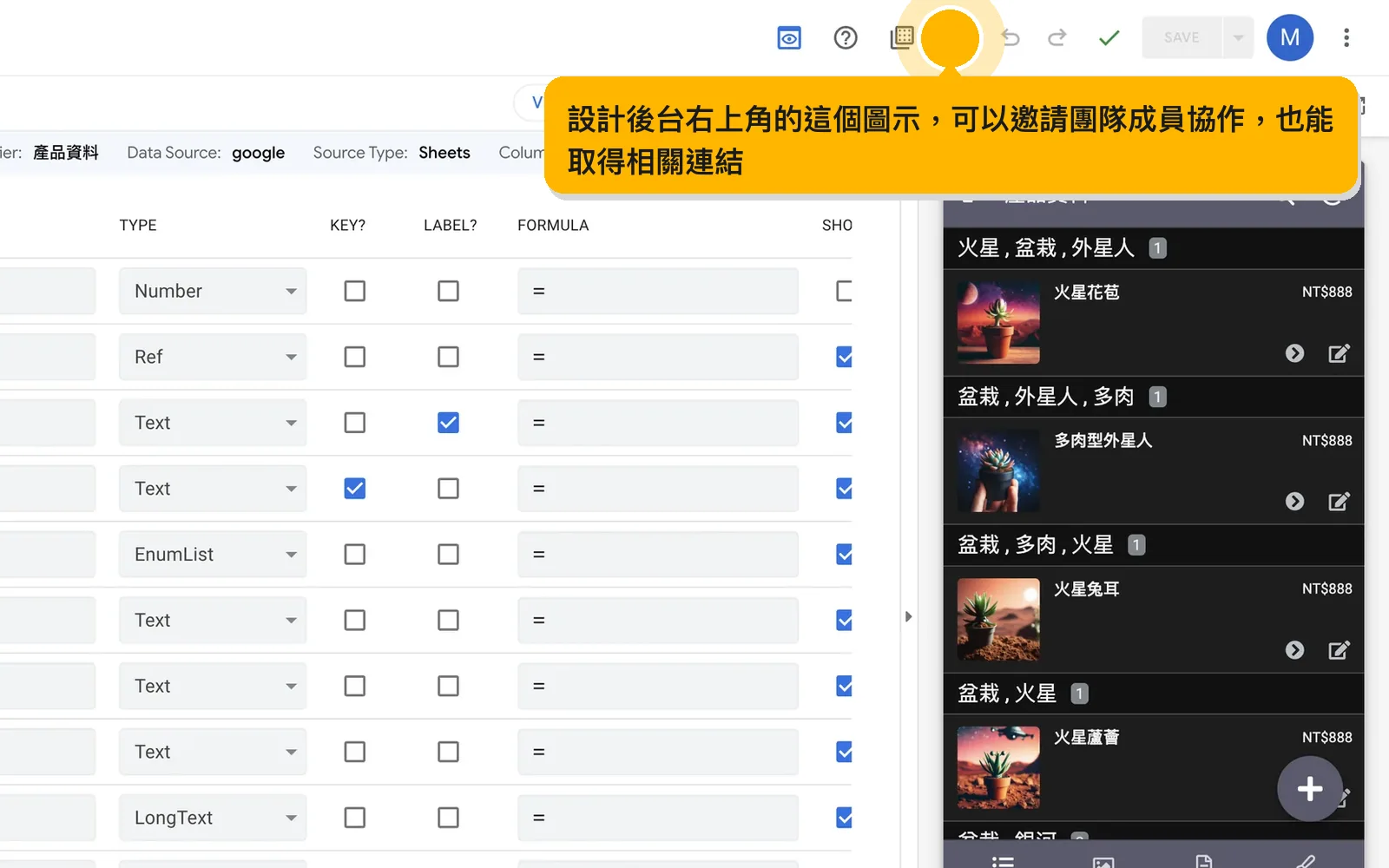
Task: Collapse the preview panel with side arrow
Action: pos(908,617)
